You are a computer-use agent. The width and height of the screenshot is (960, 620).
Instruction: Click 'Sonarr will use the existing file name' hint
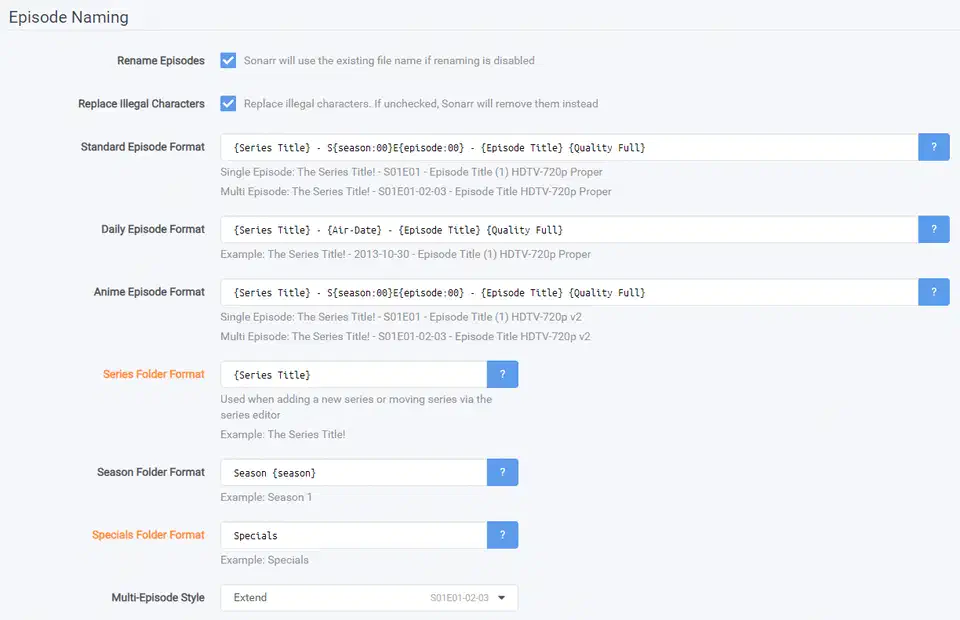coord(389,61)
